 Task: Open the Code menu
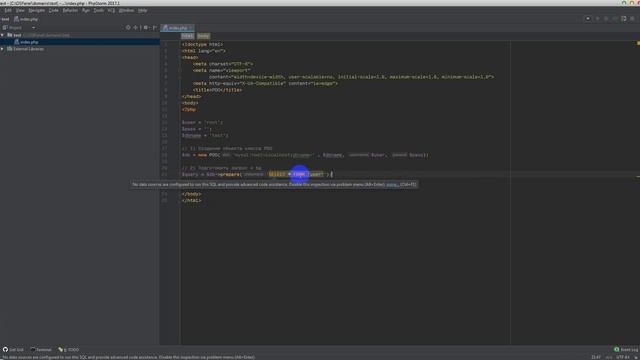pyautogui.click(x=53, y=10)
